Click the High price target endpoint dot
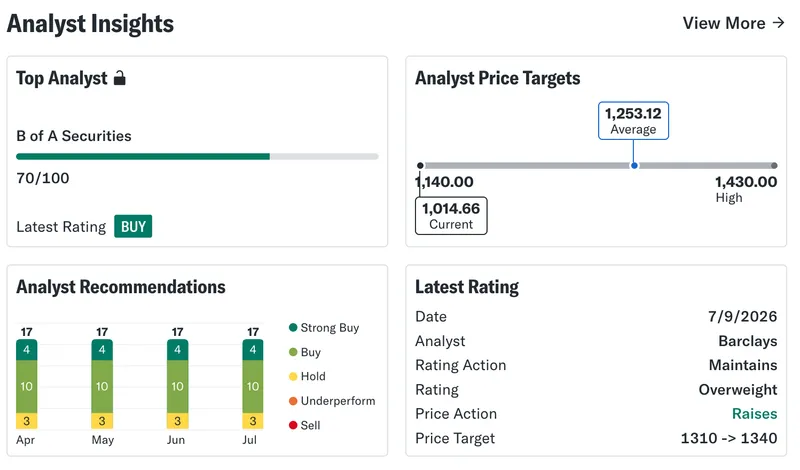Image resolution: width=800 pixels, height=470 pixels. (774, 165)
